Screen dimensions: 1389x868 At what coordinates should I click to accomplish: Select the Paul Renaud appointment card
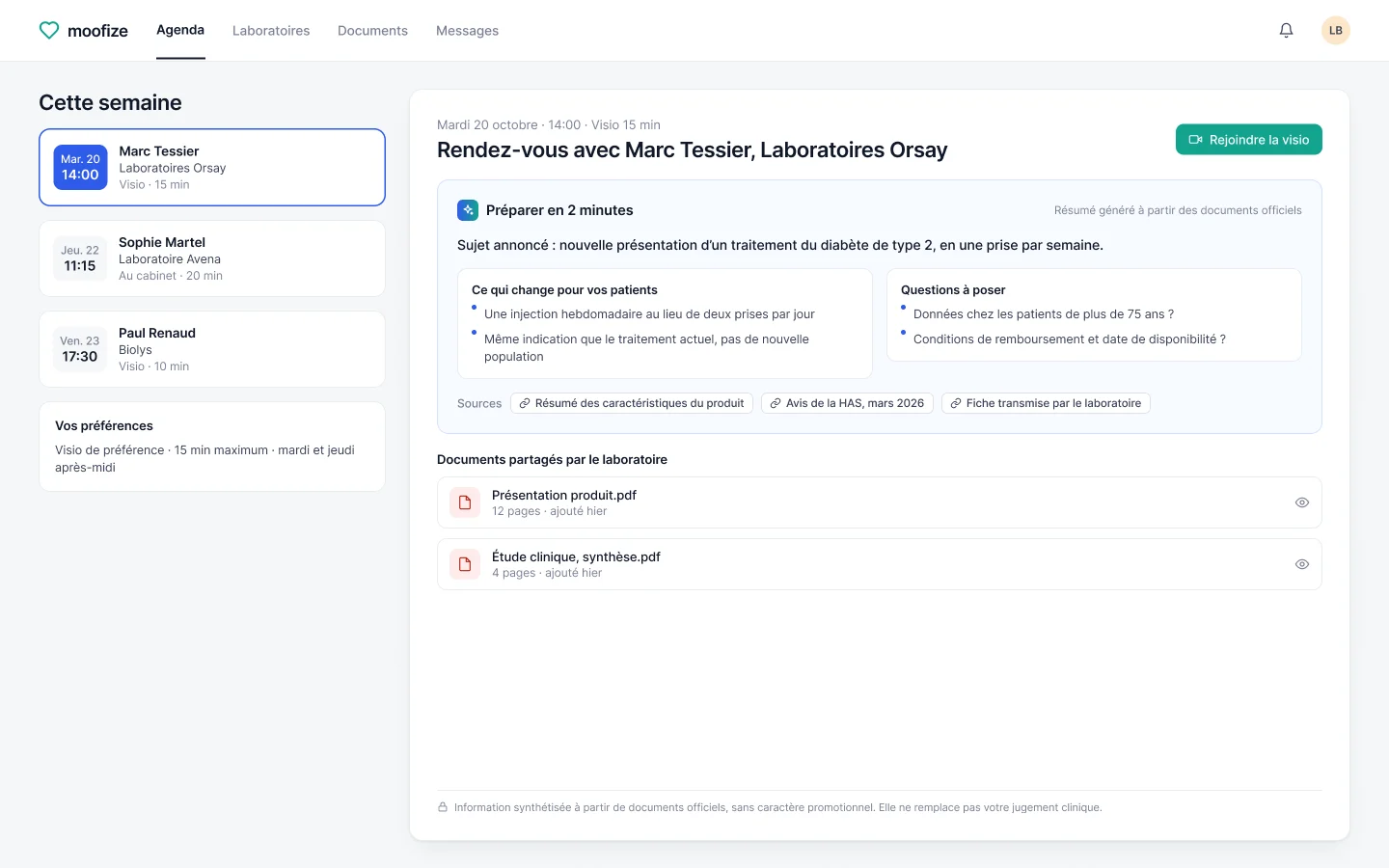coord(212,349)
